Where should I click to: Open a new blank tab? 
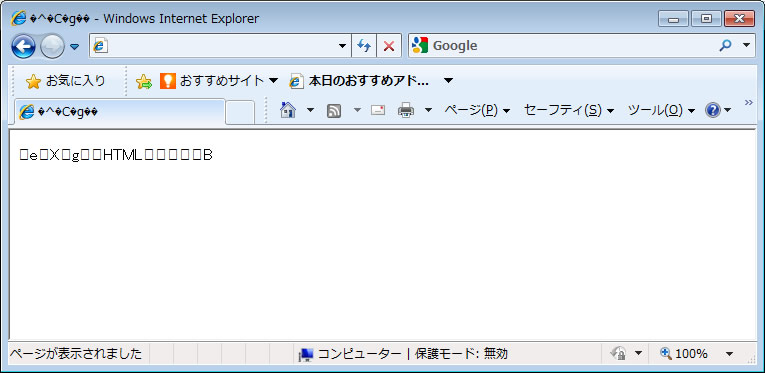click(x=240, y=113)
